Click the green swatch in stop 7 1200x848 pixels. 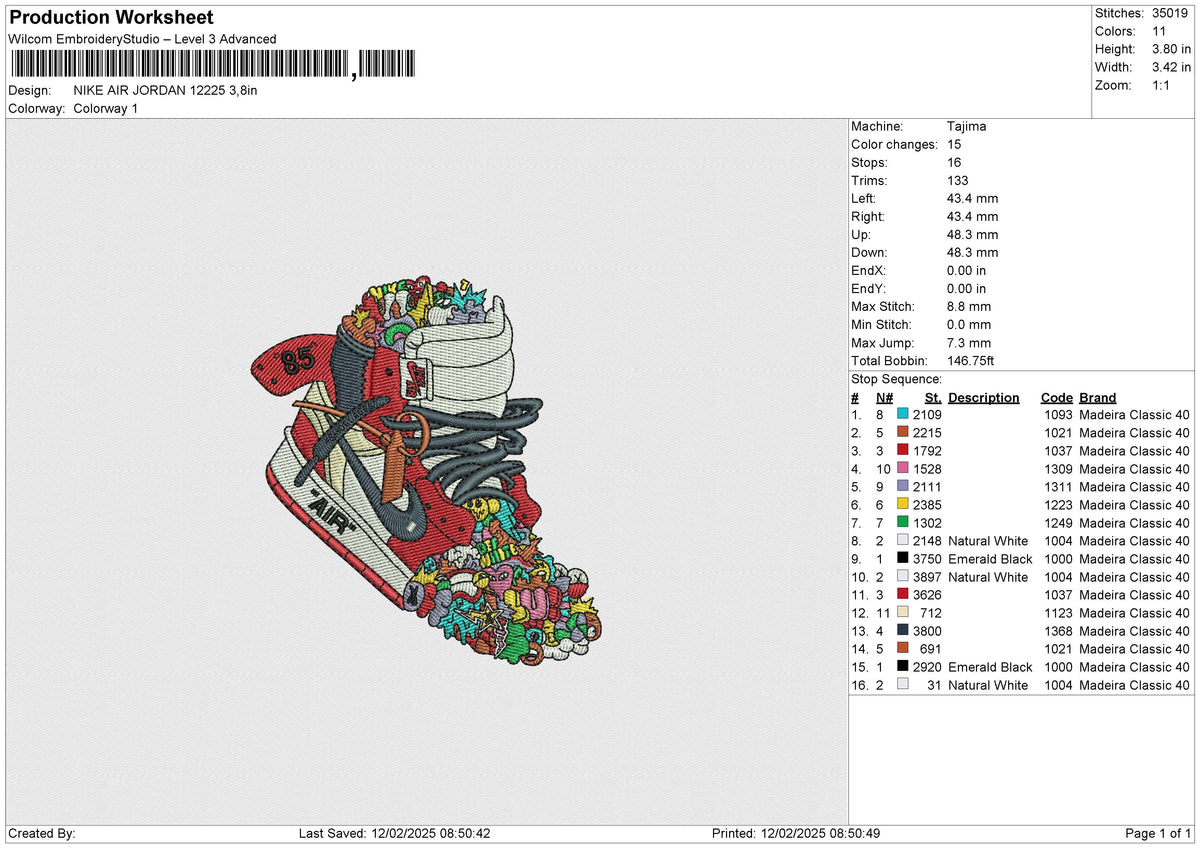coord(903,523)
